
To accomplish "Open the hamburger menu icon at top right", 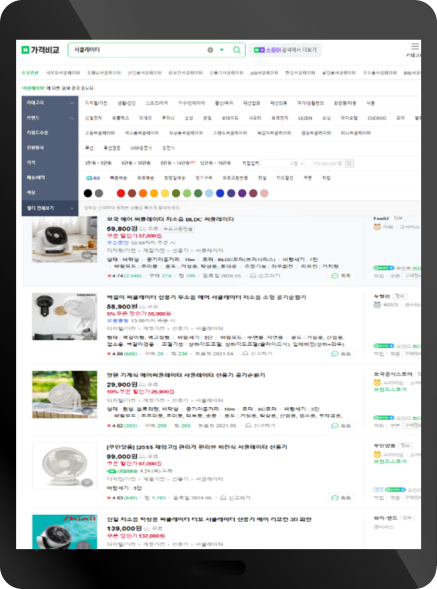I will (x=415, y=47).
